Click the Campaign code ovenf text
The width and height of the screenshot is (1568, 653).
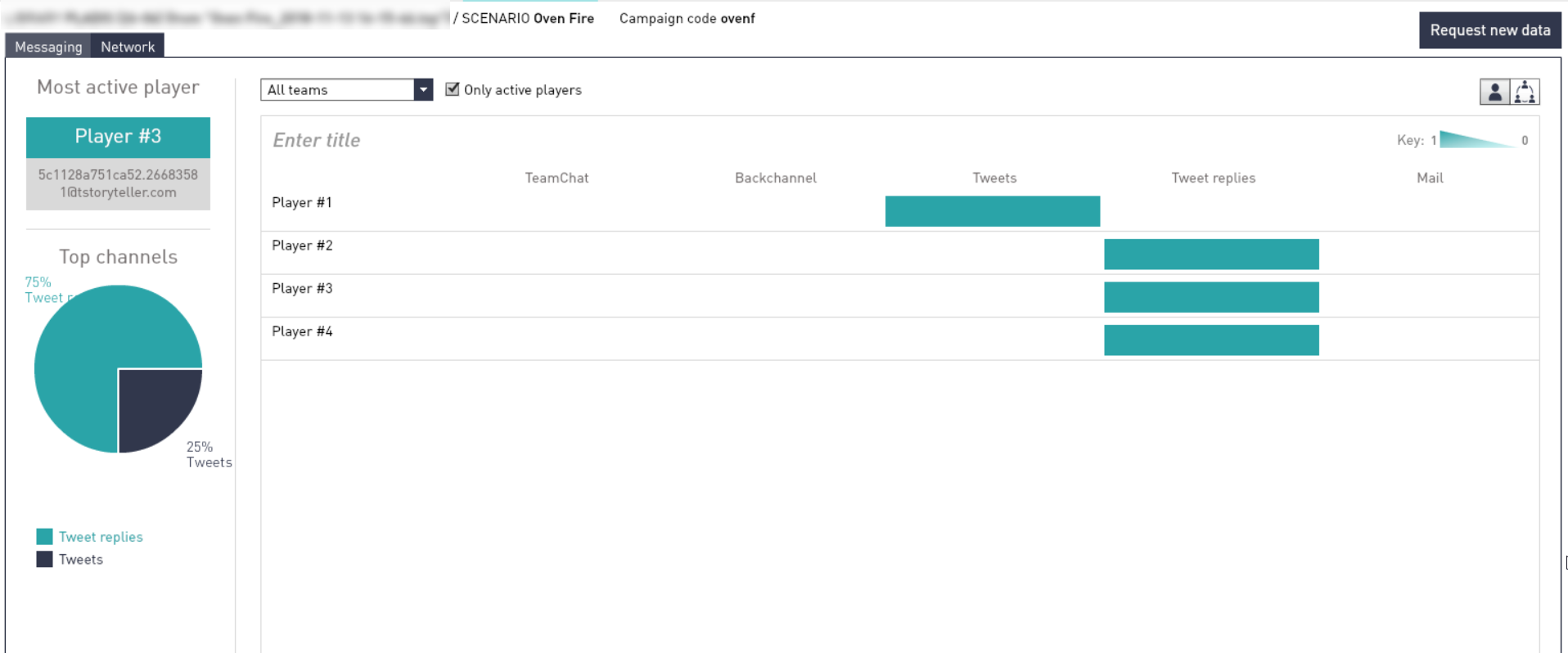(x=687, y=18)
